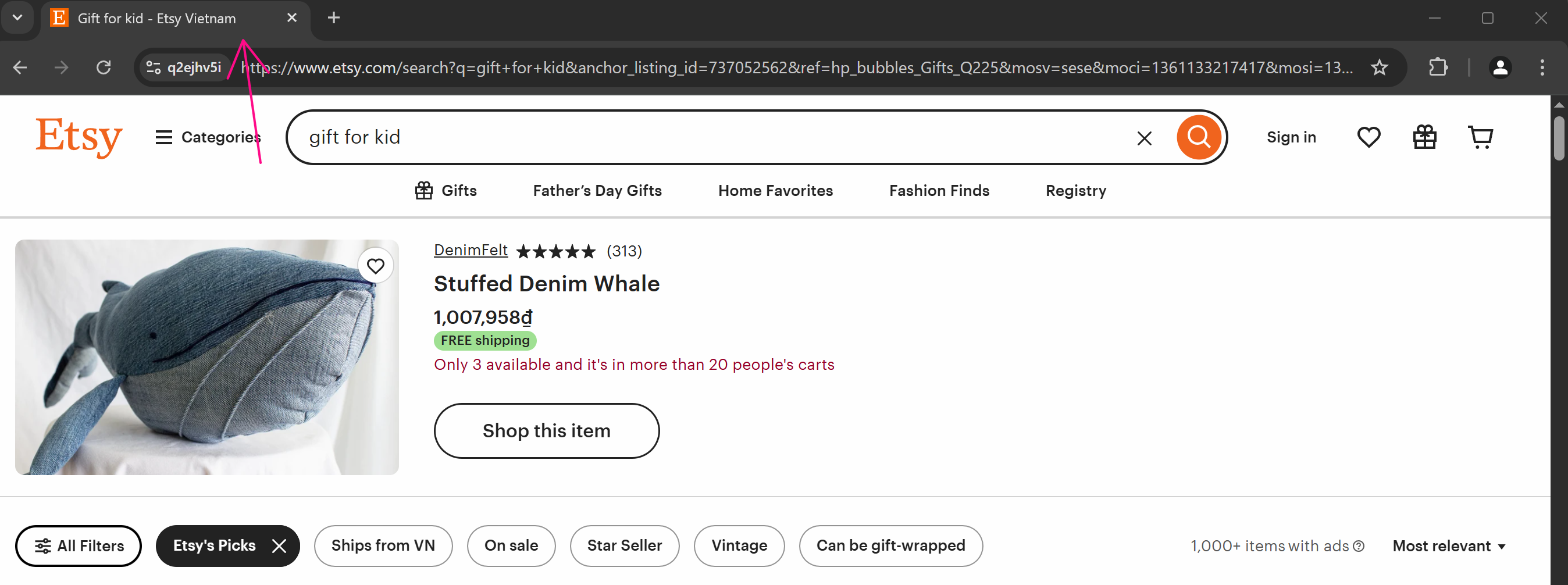Clear the search field with X
The image size is (1568, 585).
tap(1144, 138)
